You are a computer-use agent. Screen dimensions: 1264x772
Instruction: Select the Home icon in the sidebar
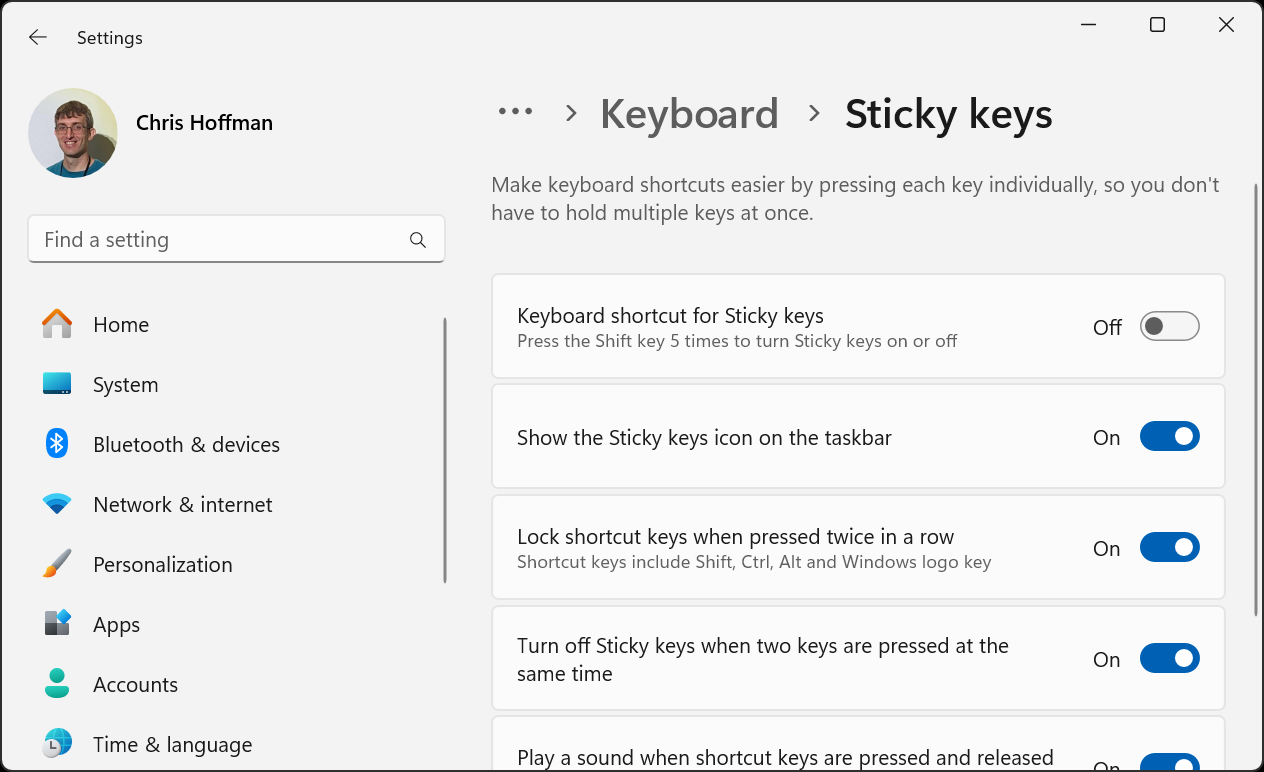[x=57, y=324]
